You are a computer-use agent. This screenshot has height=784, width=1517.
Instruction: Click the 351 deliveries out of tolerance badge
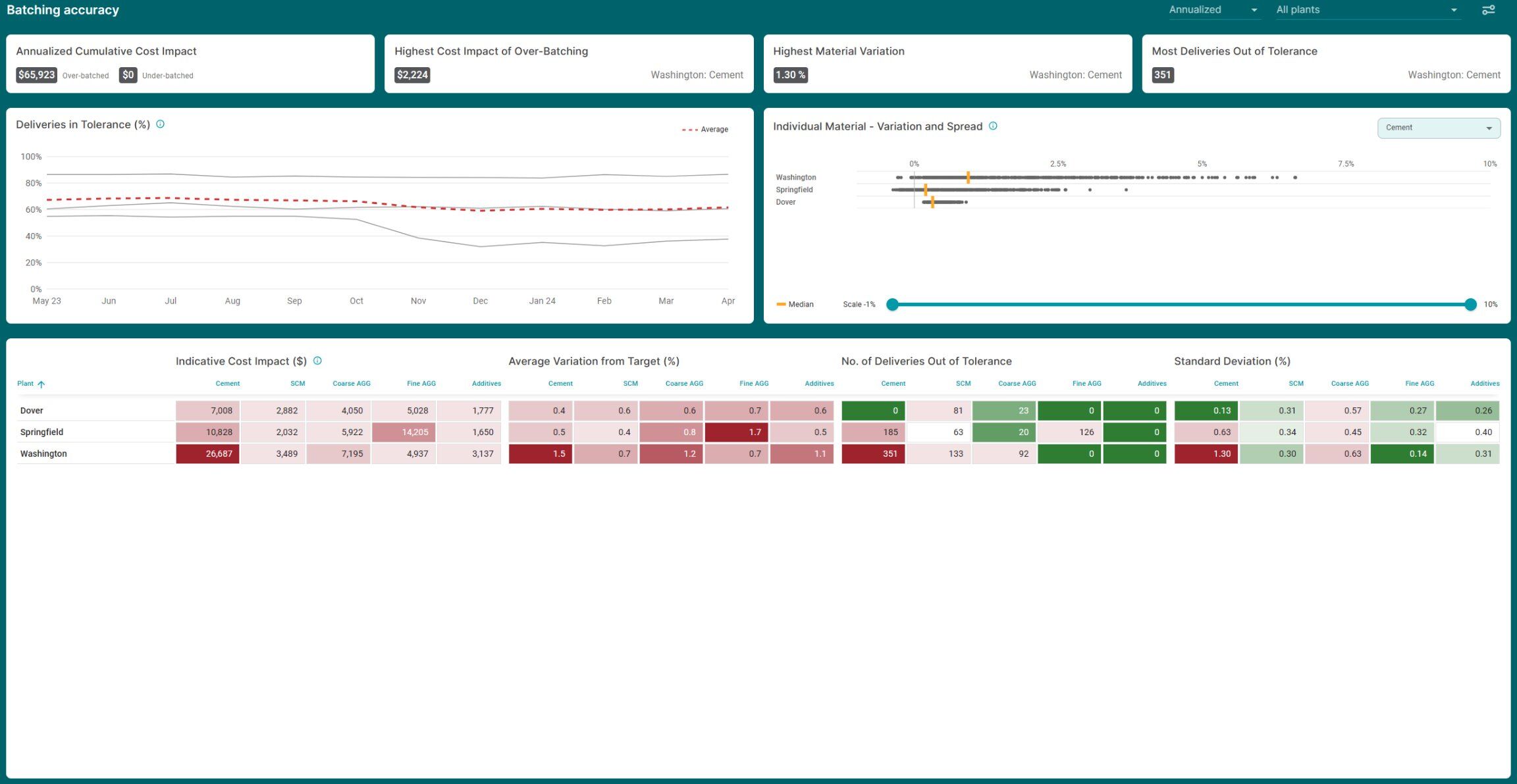pos(1162,75)
